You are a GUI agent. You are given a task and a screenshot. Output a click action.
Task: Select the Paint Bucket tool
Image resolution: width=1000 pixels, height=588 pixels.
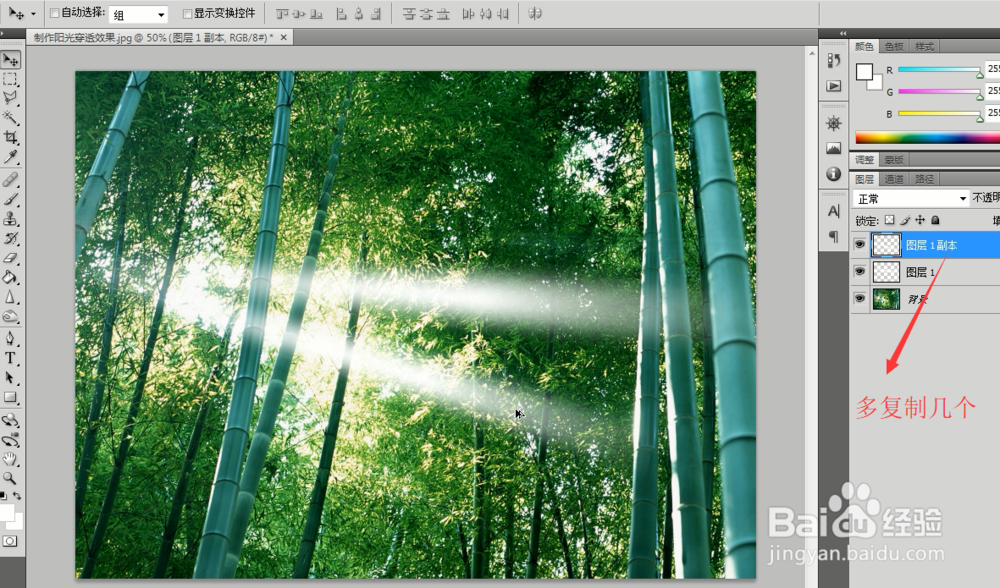10,277
